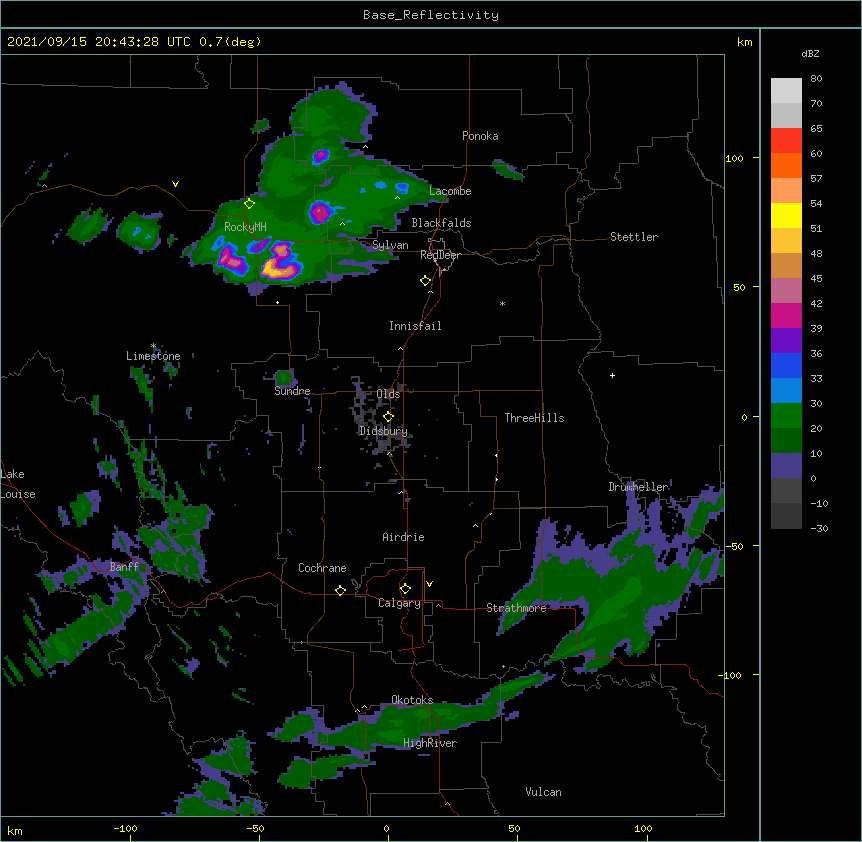Click the dBZ legend heading

(810, 53)
